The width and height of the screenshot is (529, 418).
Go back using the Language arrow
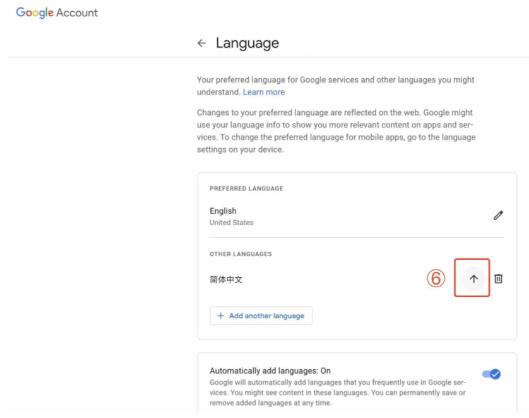(201, 43)
